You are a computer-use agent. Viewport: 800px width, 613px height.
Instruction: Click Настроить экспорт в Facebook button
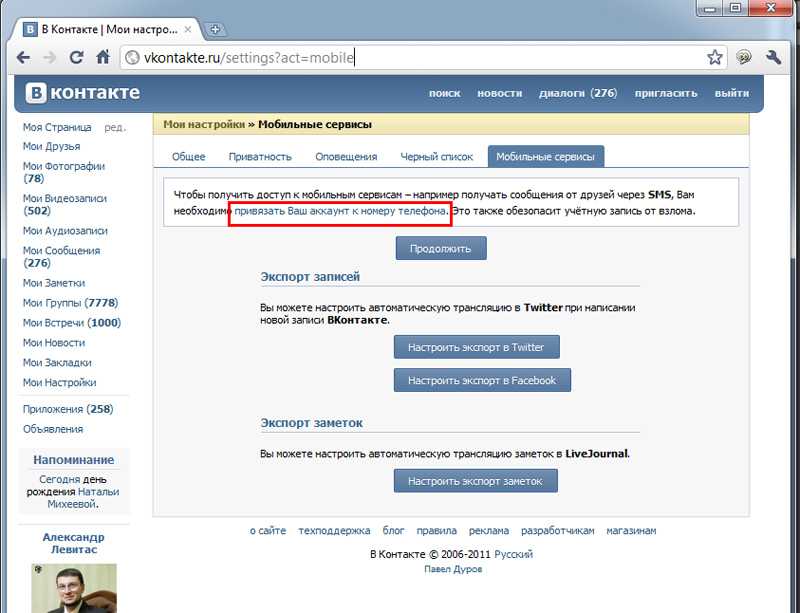[482, 380]
